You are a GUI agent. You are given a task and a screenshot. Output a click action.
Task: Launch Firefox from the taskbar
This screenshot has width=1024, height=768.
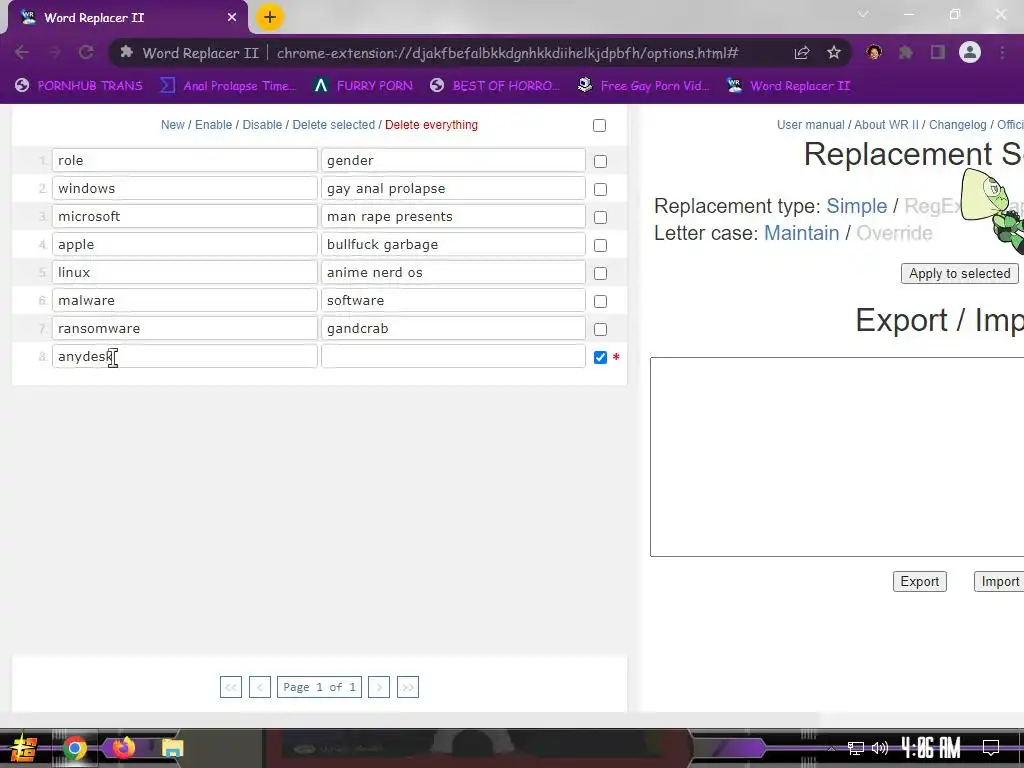(123, 748)
